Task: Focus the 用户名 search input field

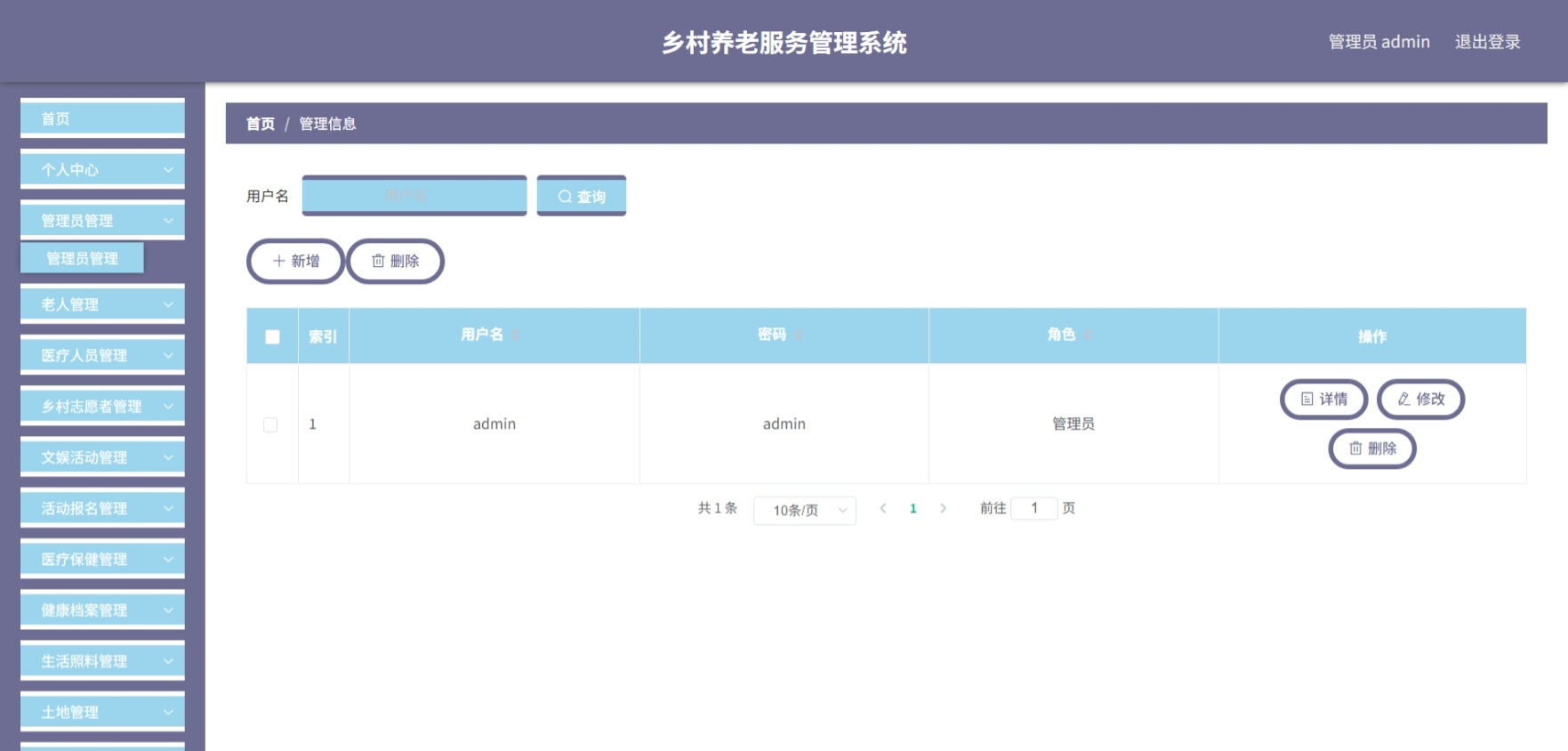Action: tap(414, 196)
